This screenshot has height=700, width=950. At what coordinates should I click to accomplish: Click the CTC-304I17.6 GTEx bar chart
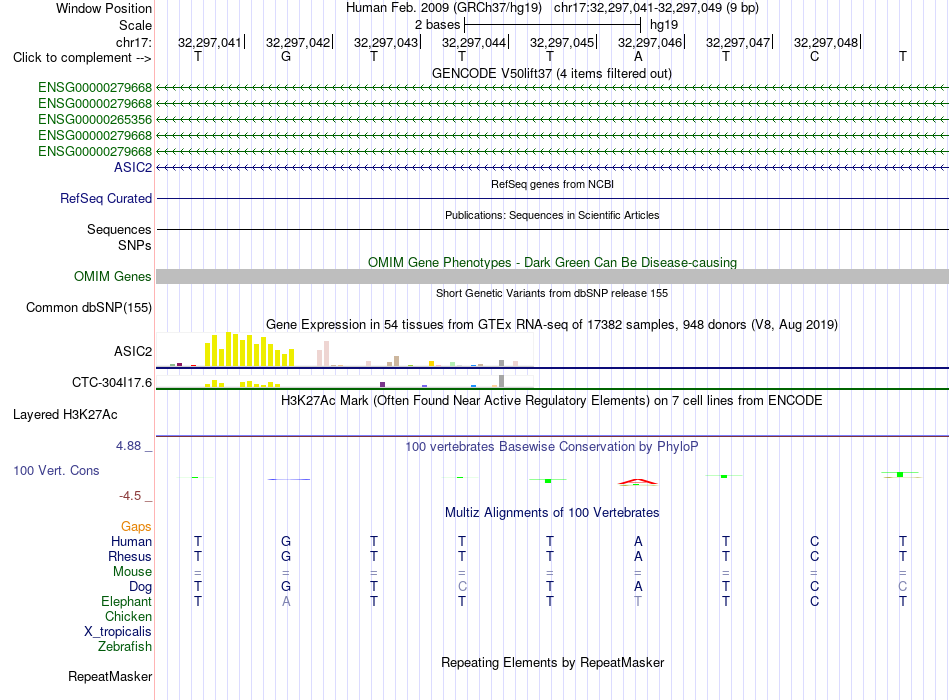345,382
